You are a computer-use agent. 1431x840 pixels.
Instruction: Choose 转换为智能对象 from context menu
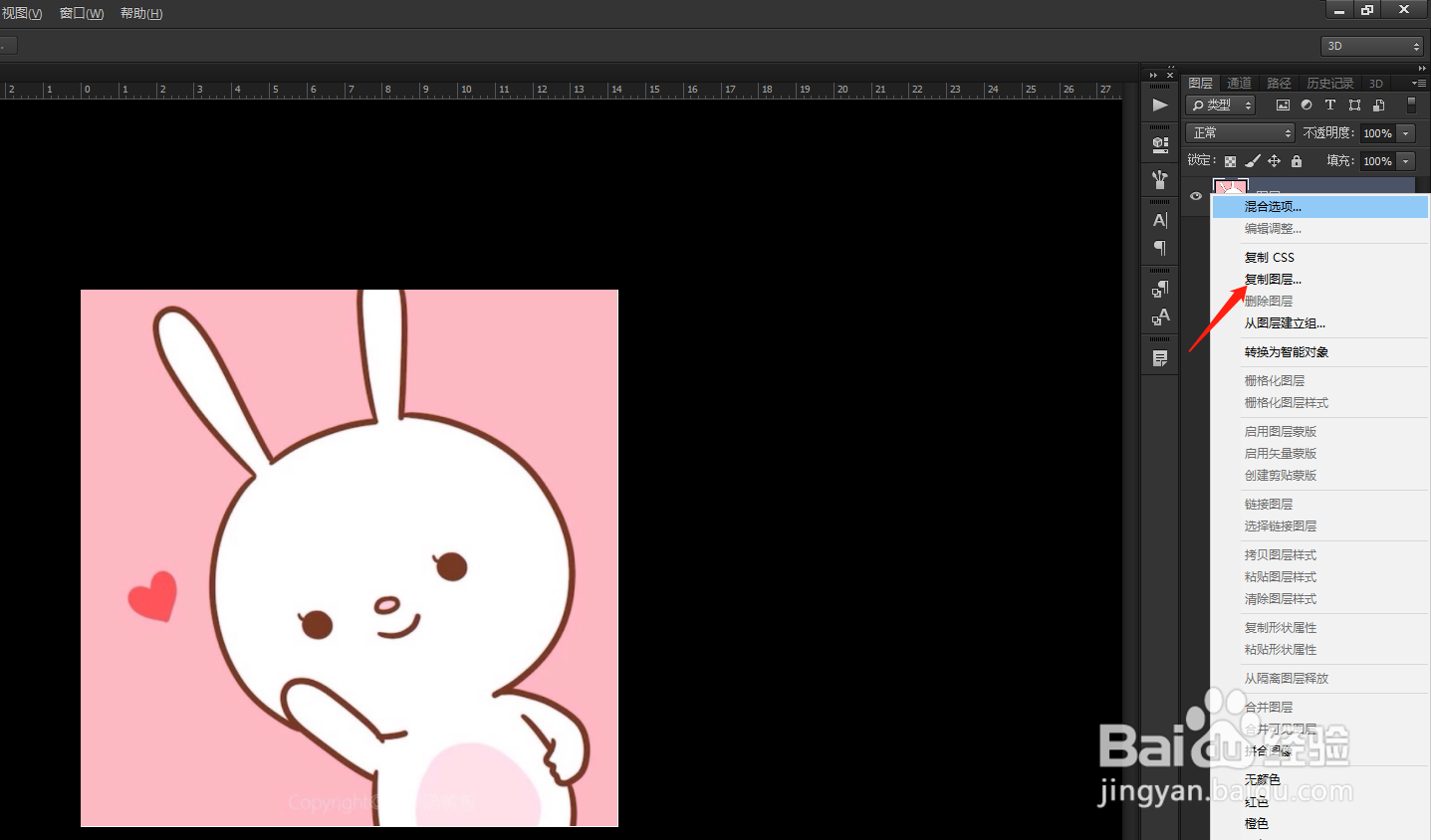1319,352
